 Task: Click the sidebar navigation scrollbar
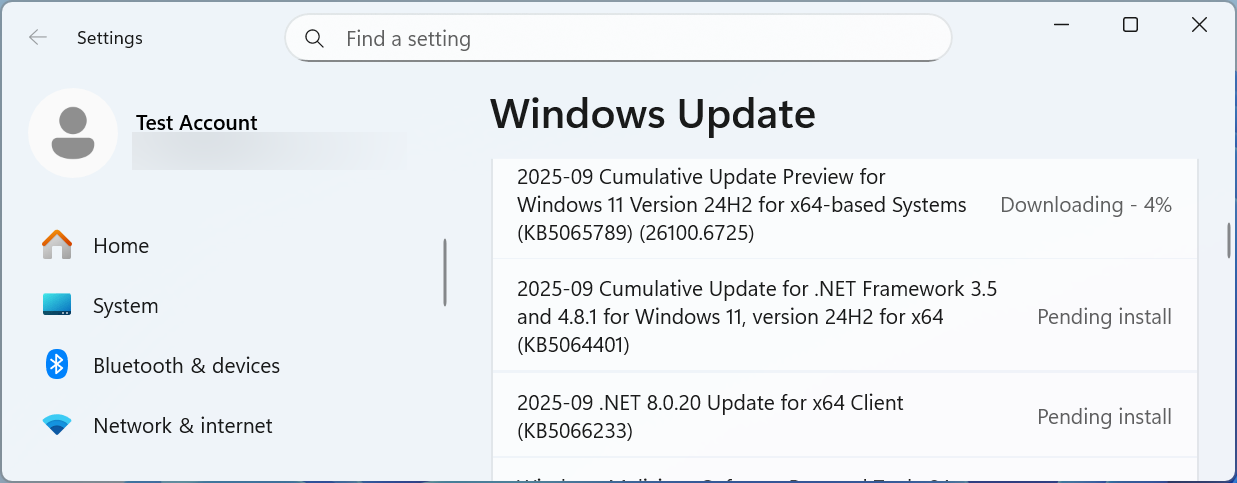point(445,272)
